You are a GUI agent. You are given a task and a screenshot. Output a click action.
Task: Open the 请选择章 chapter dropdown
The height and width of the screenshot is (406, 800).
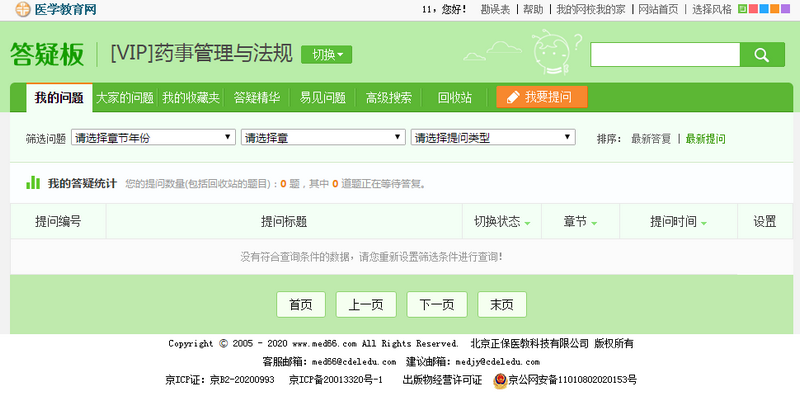pyautogui.click(x=322, y=137)
